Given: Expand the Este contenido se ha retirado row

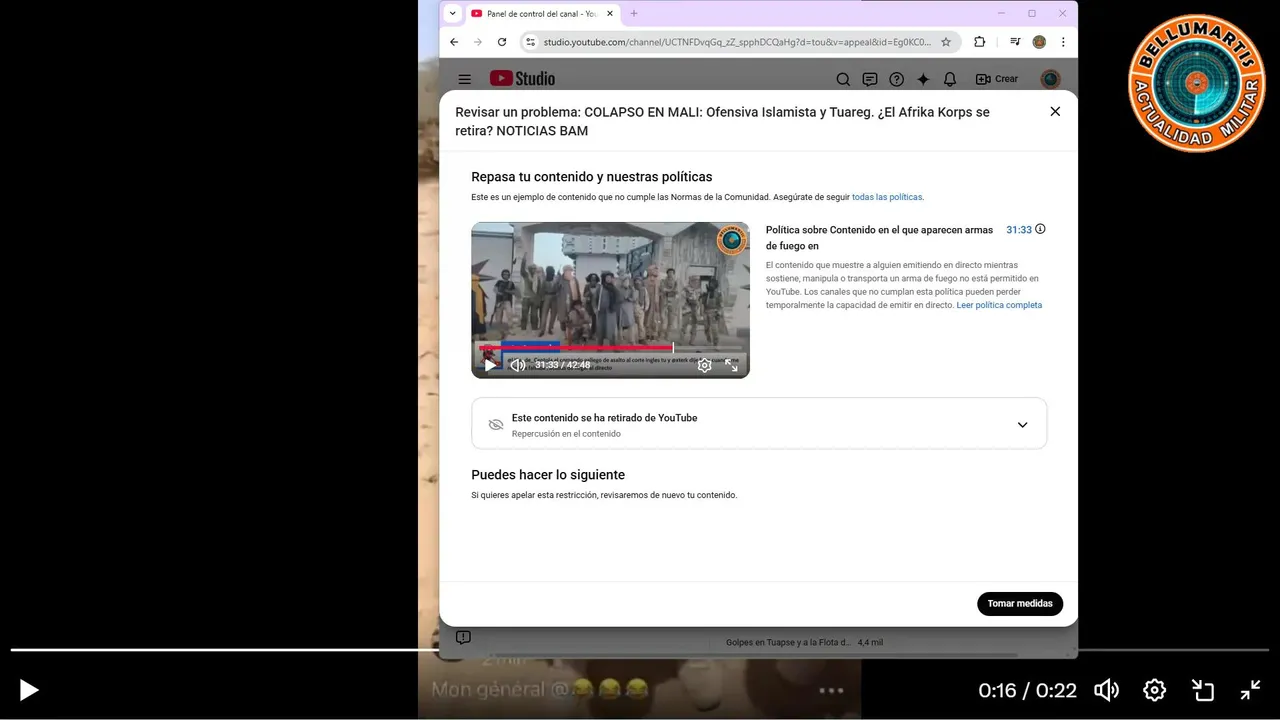Looking at the screenshot, I should 759,424.
